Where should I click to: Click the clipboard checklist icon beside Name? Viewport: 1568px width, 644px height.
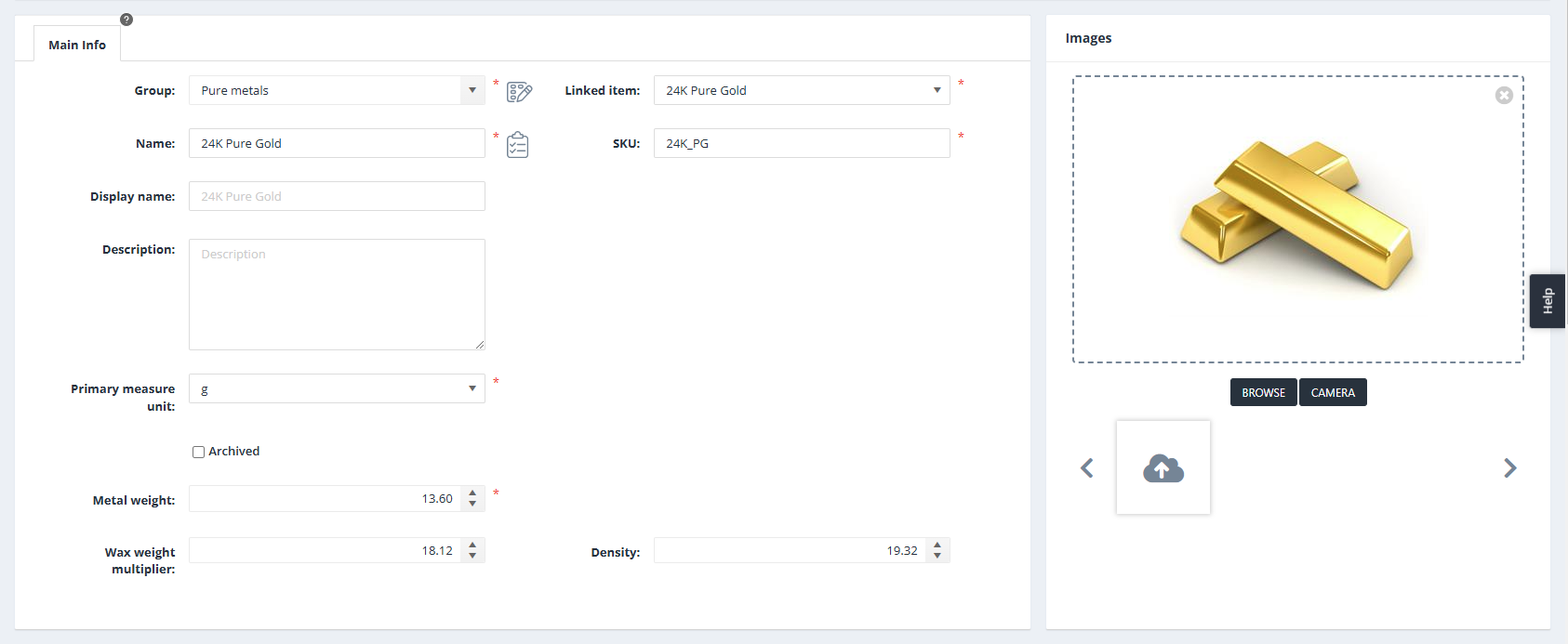point(518,145)
